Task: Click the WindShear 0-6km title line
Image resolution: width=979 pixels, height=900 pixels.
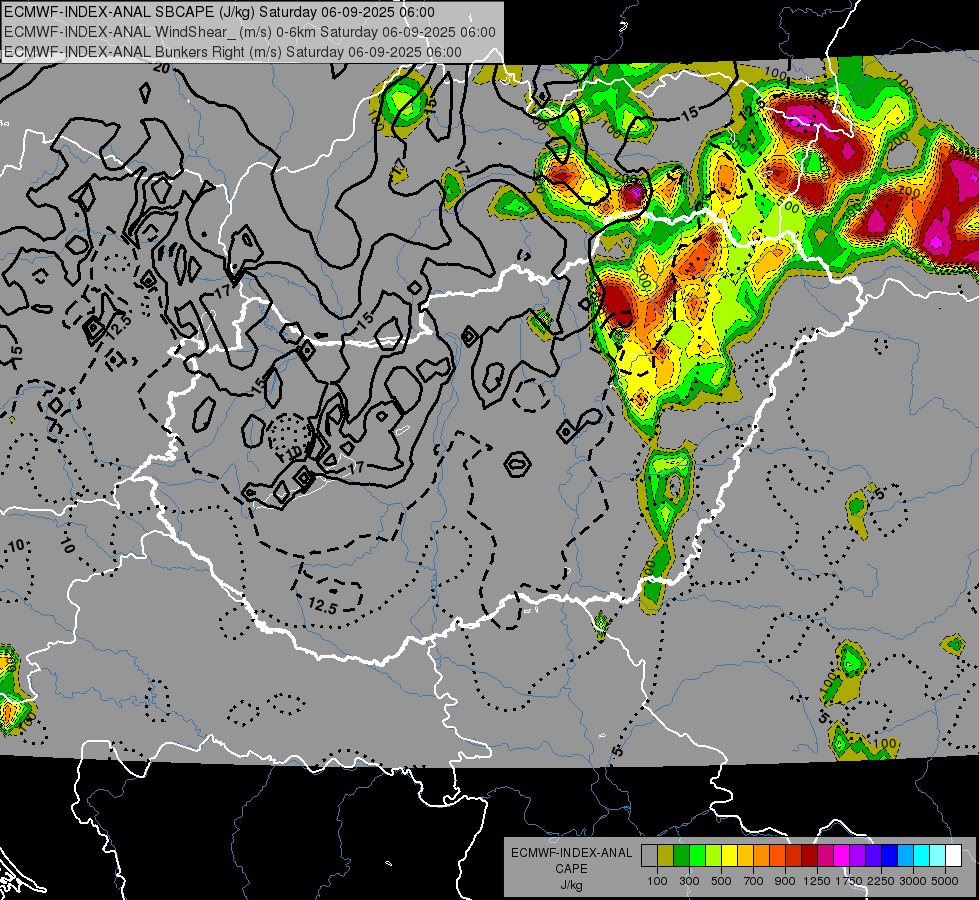Action: pos(250,32)
